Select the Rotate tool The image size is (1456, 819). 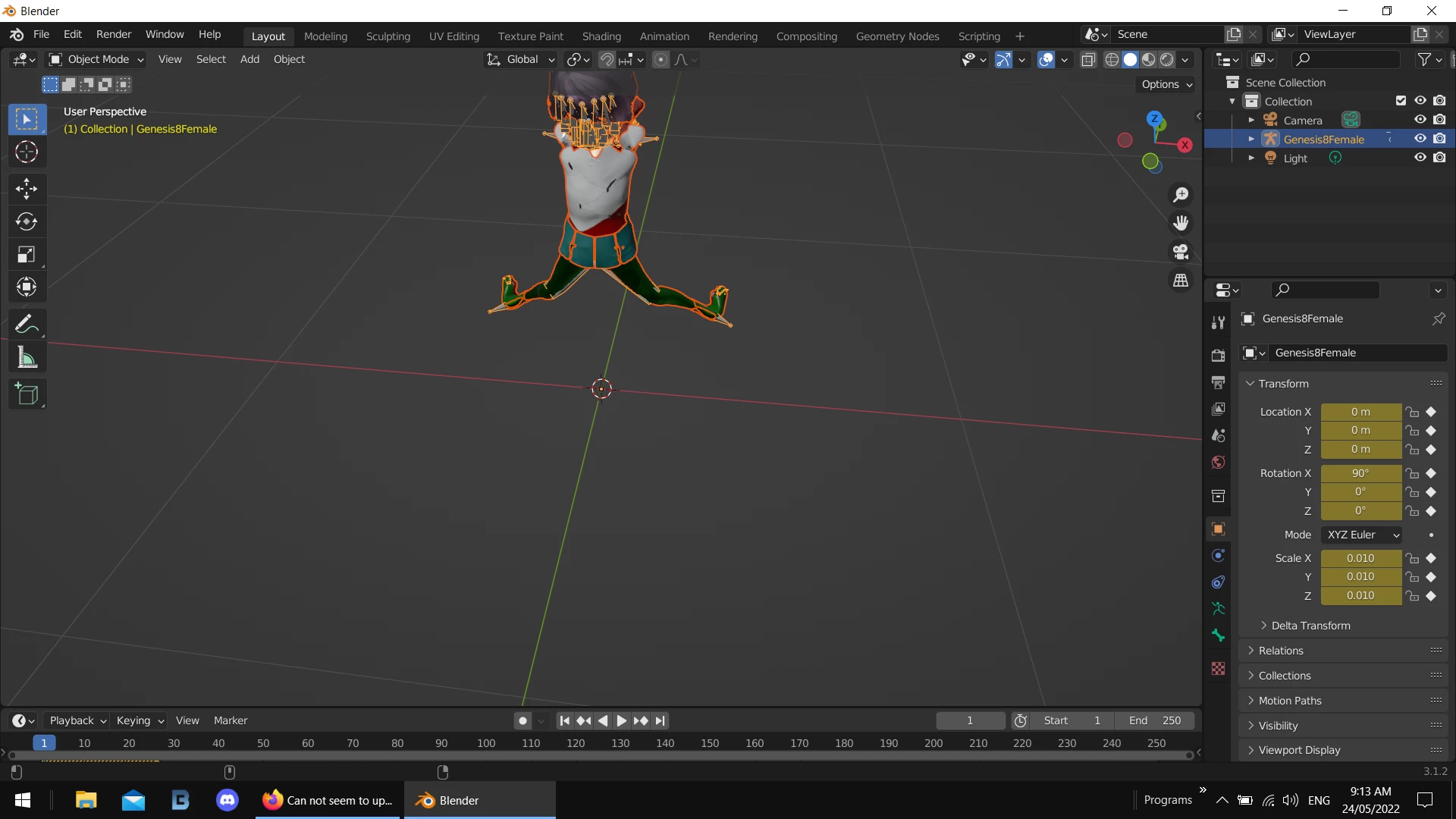coord(27,221)
